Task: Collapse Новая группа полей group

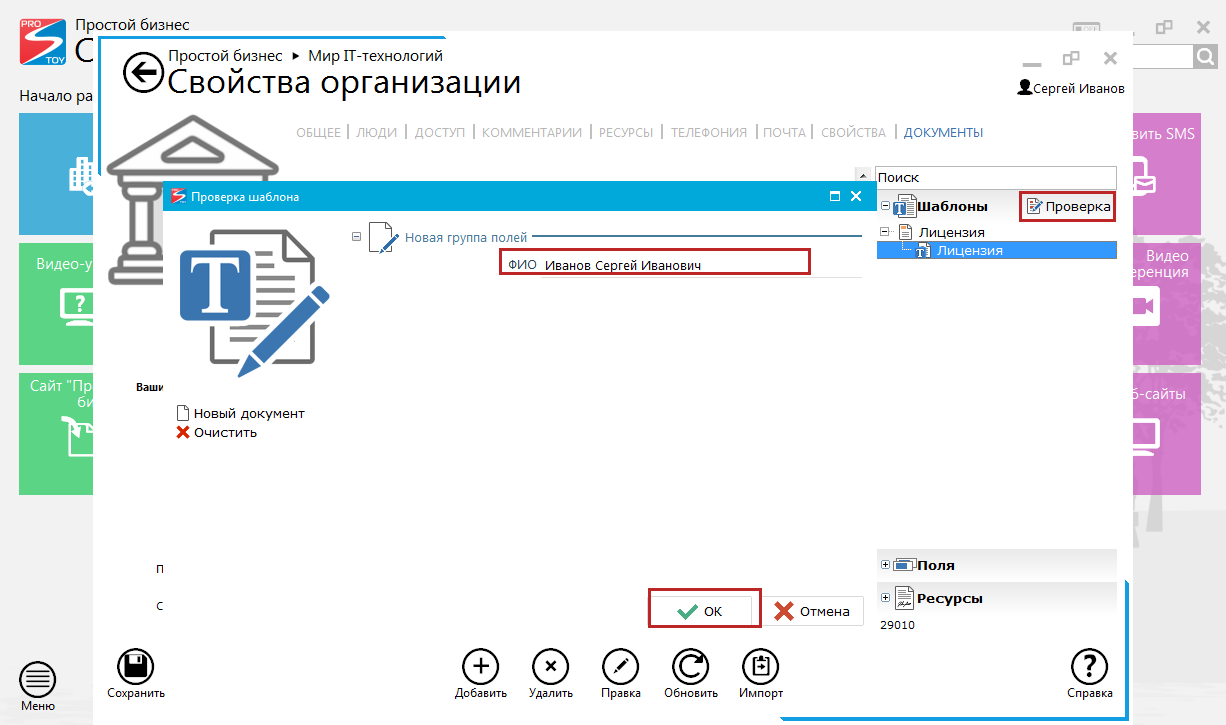Action: [356, 237]
